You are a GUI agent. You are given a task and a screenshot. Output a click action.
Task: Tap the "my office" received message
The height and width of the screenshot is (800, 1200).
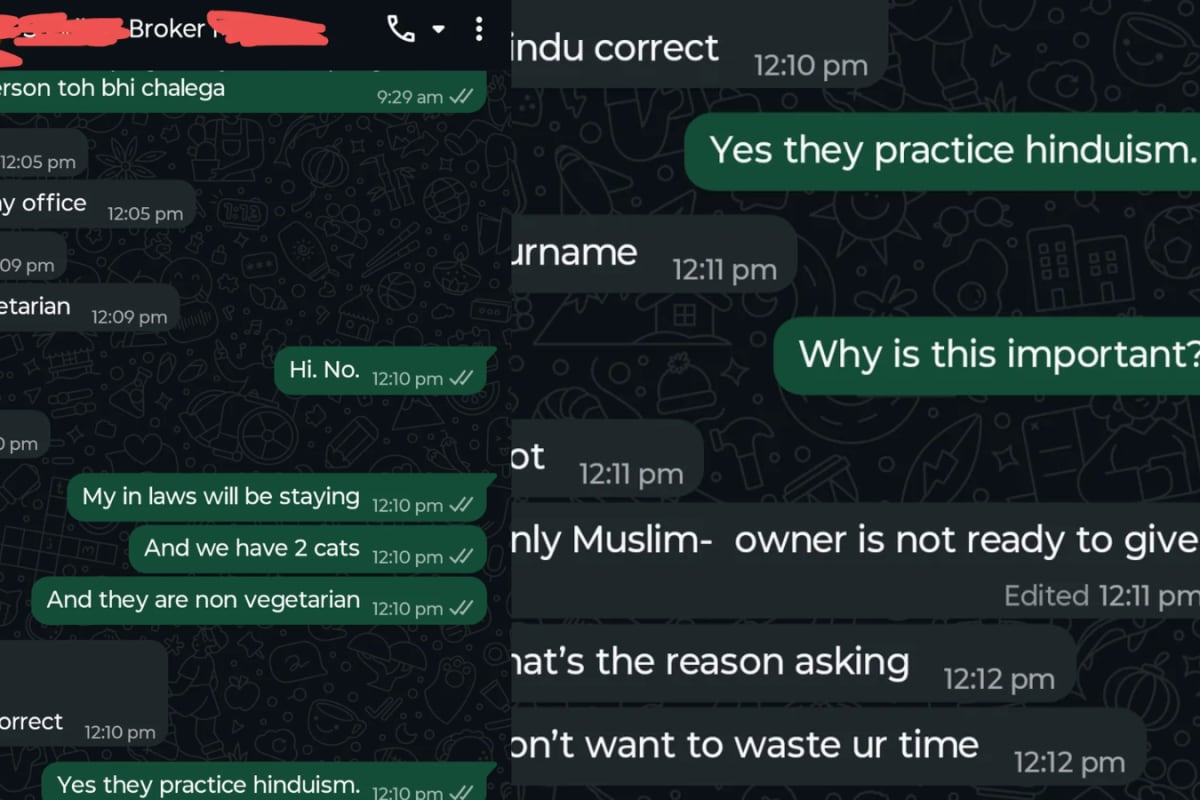coord(97,204)
